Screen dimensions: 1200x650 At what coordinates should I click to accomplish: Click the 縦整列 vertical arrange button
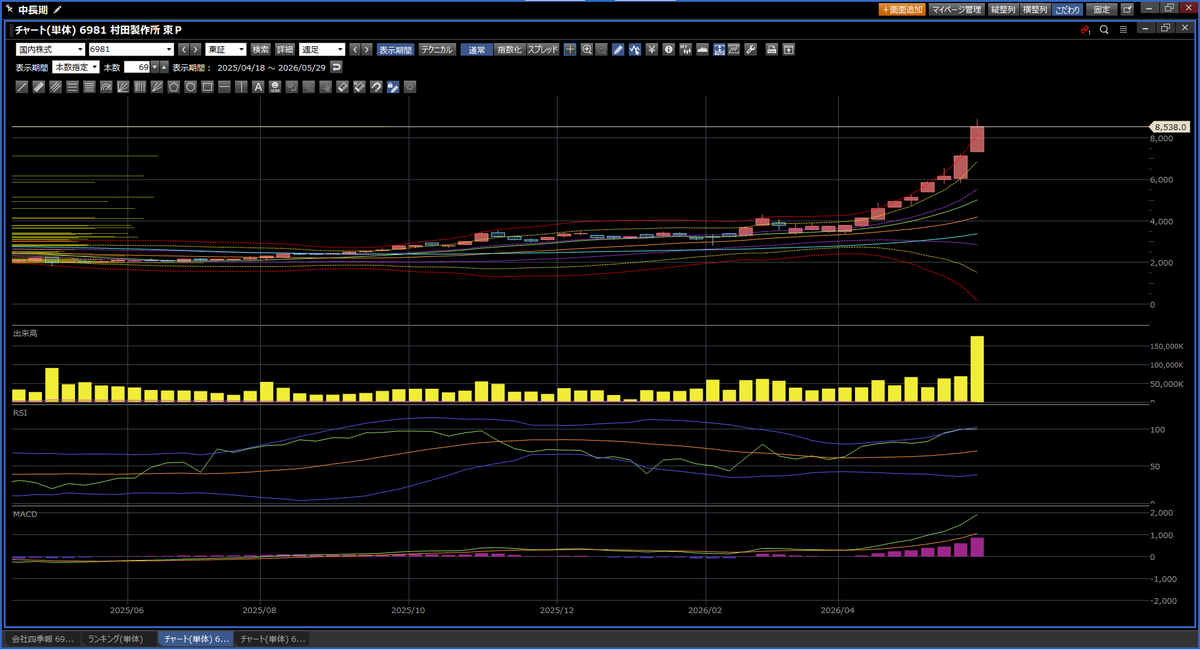pyautogui.click(x=1003, y=9)
